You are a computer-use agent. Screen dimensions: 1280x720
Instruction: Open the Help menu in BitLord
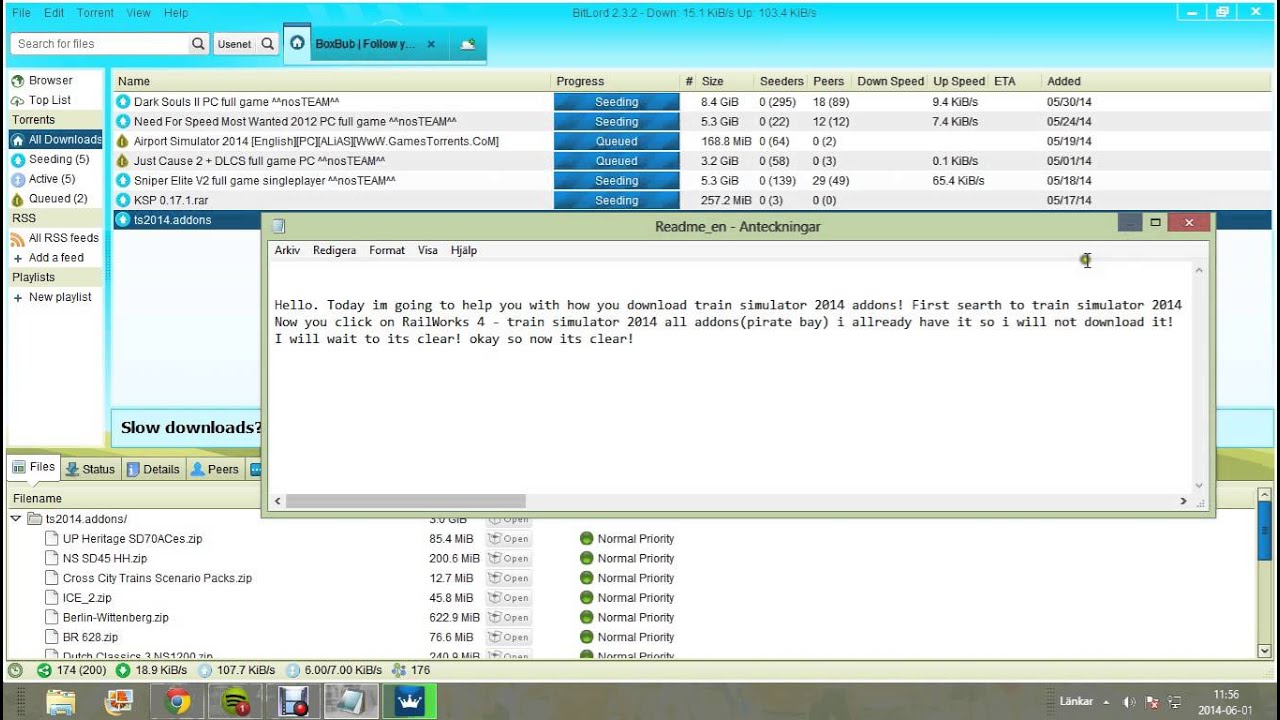click(x=176, y=13)
